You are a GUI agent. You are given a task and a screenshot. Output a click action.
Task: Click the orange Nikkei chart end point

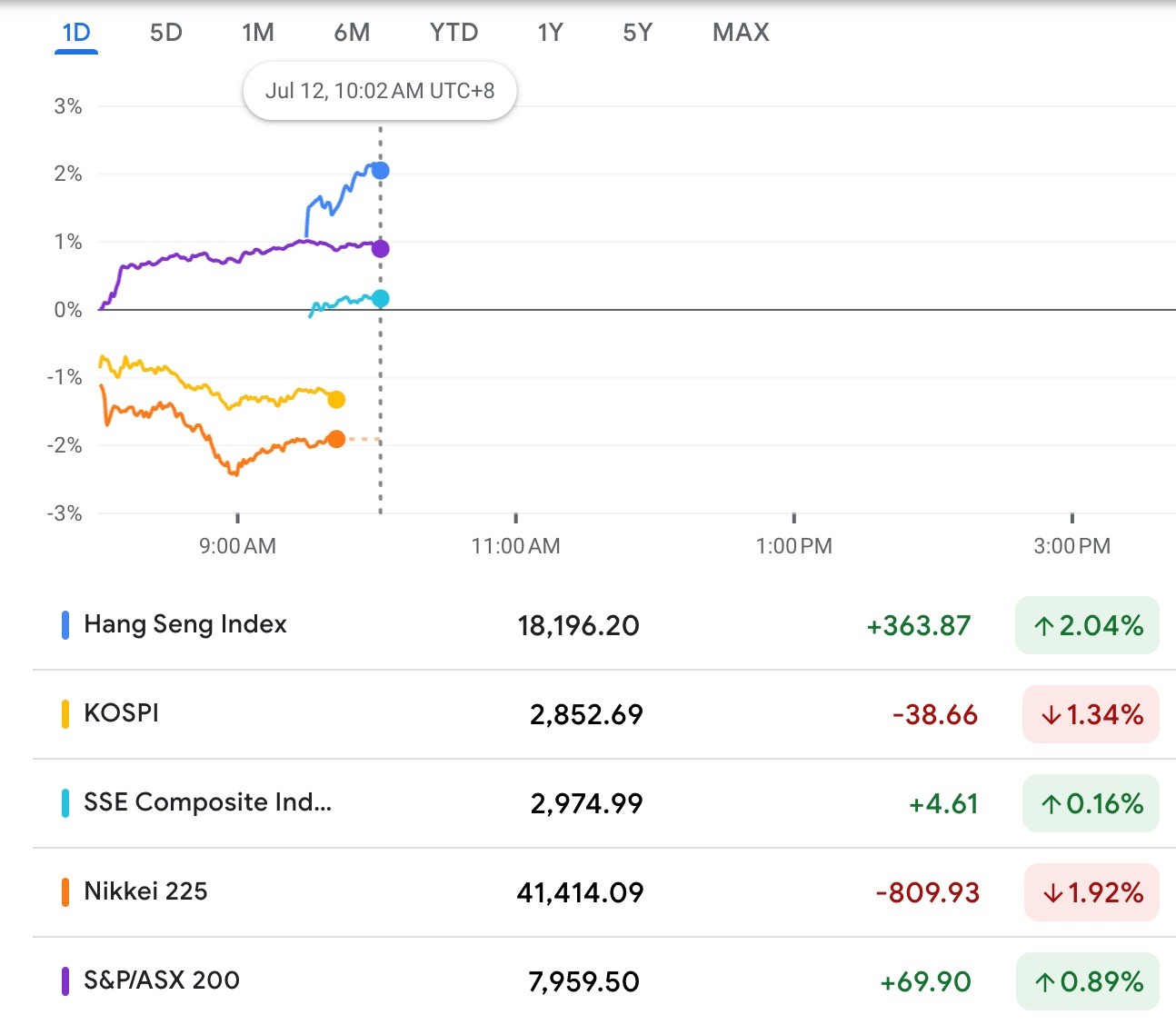(336, 440)
